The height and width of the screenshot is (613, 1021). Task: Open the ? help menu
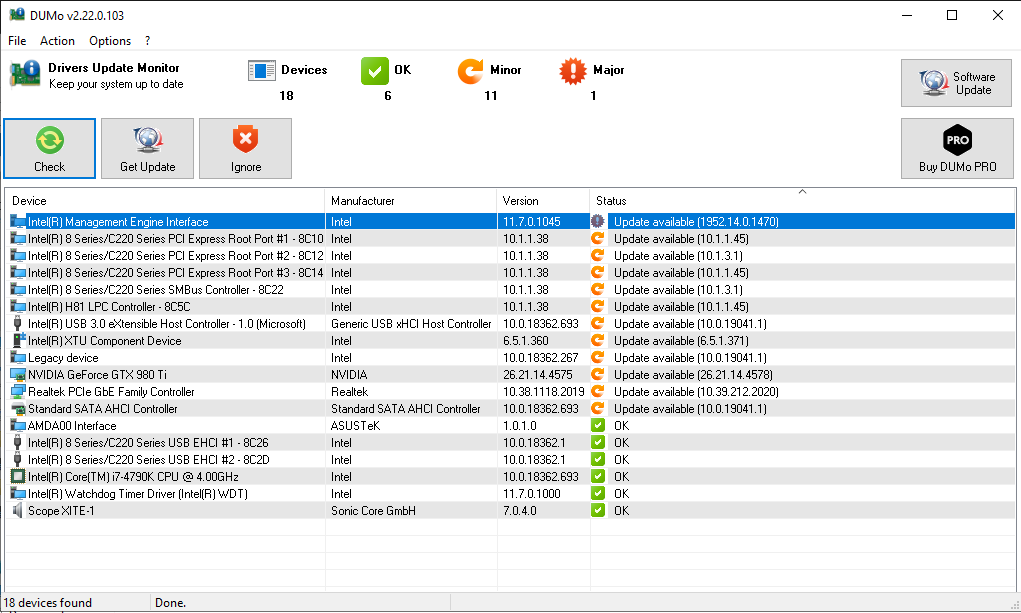pos(148,41)
